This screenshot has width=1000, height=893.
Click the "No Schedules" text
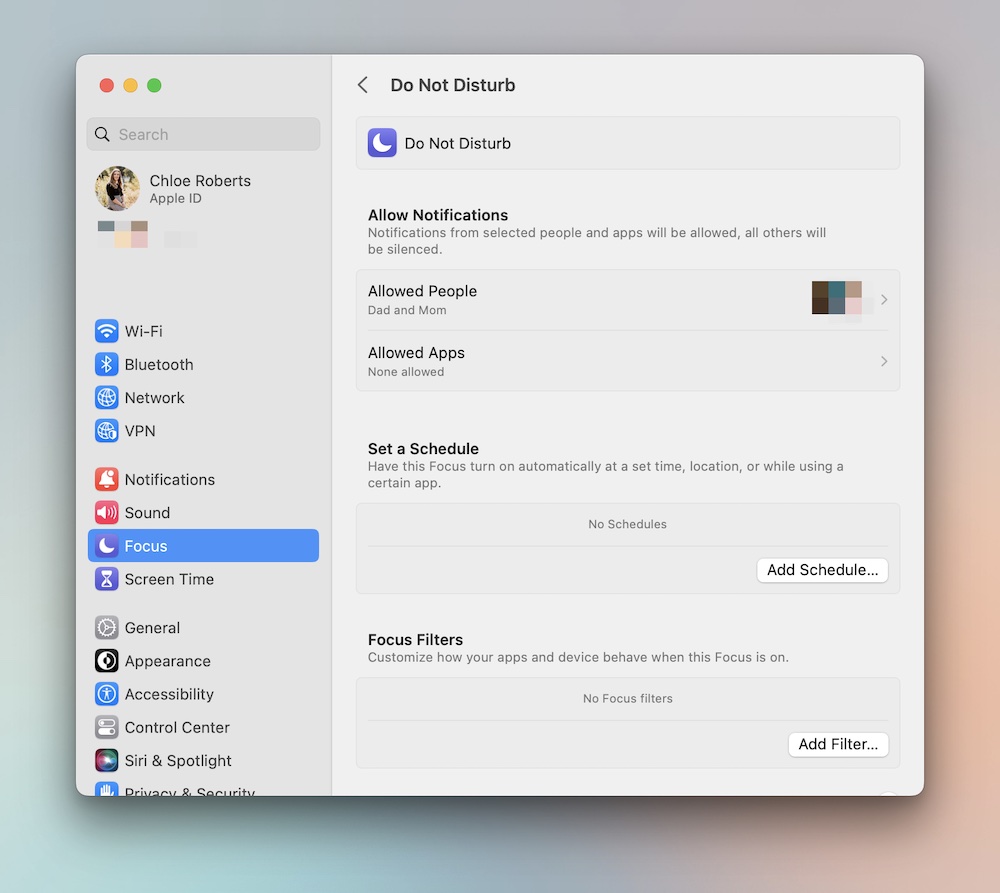pos(628,524)
